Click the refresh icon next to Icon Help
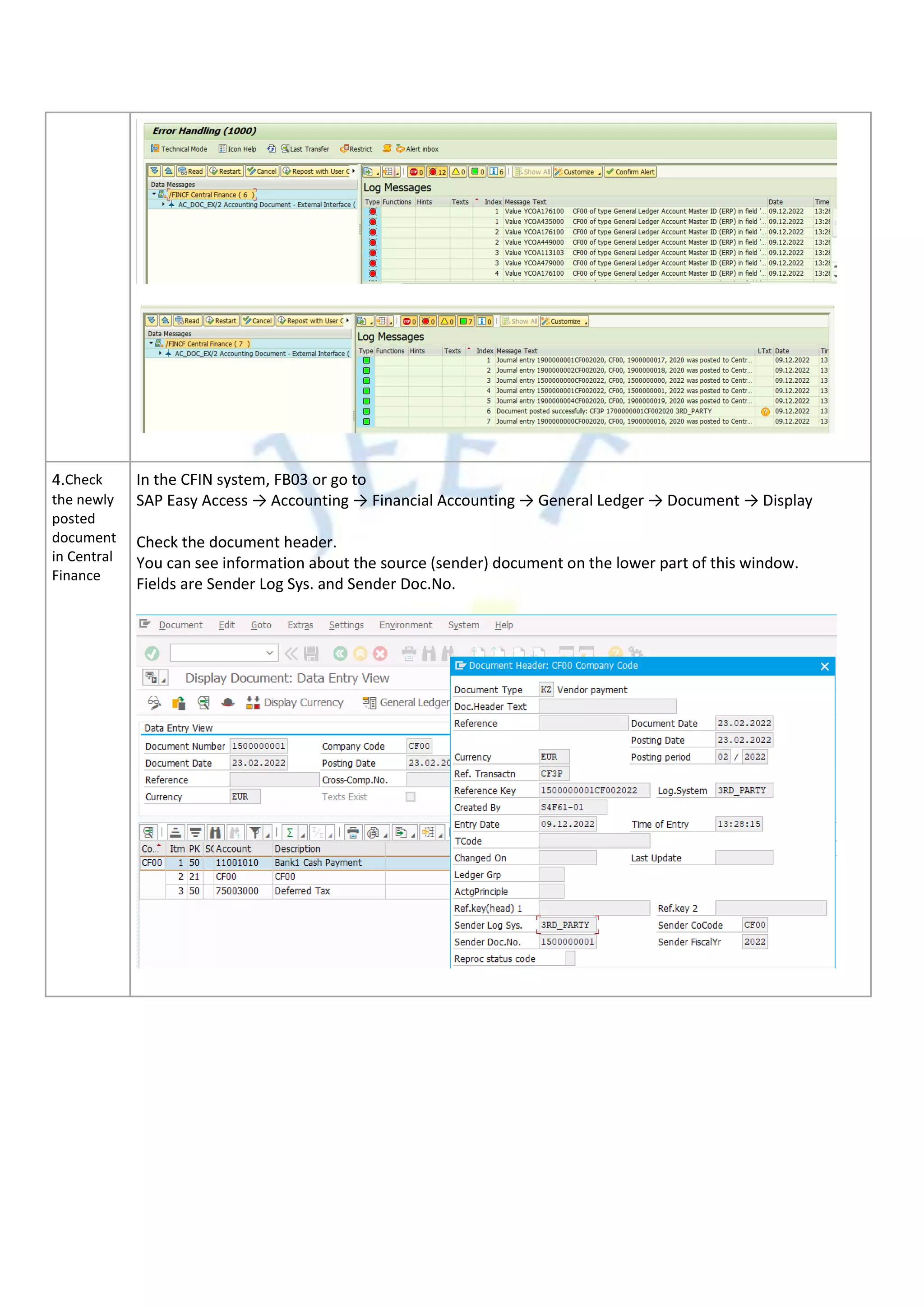 click(272, 149)
